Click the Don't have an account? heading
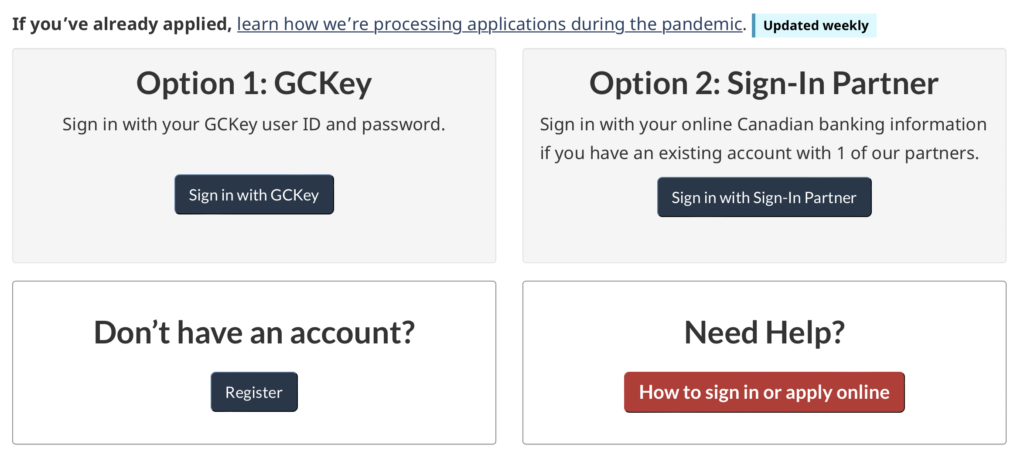1024x455 pixels. [254, 332]
